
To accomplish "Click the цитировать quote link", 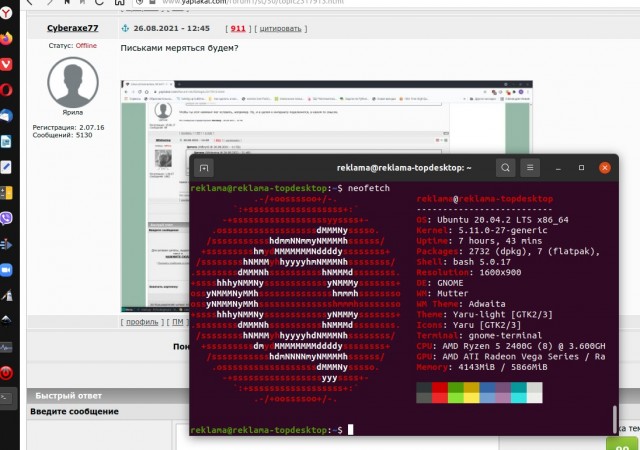I will coord(280,29).
